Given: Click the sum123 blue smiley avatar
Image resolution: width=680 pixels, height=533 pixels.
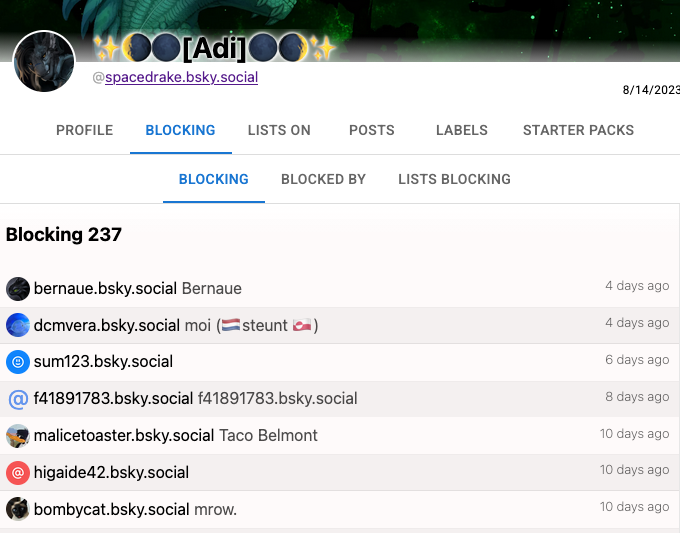Looking at the screenshot, I should coord(18,362).
